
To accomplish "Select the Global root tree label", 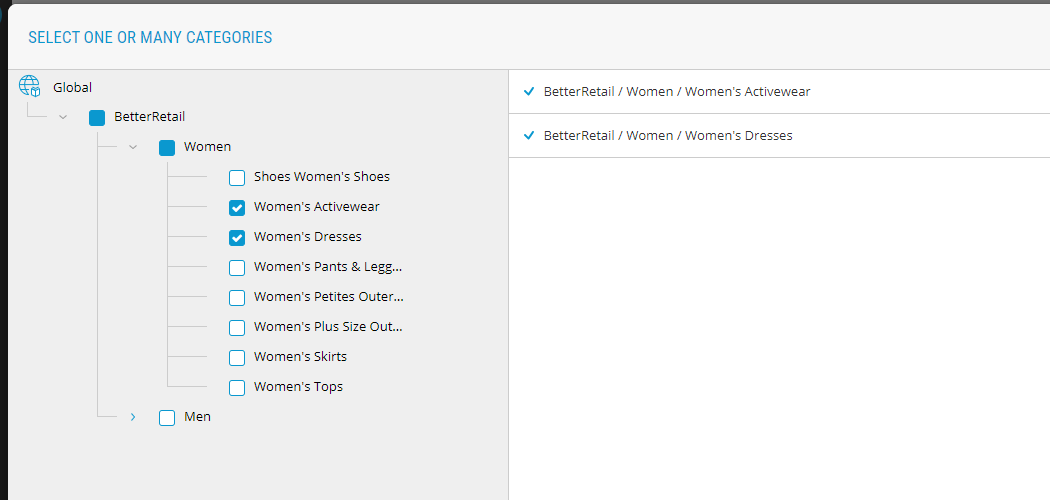I will [x=72, y=87].
